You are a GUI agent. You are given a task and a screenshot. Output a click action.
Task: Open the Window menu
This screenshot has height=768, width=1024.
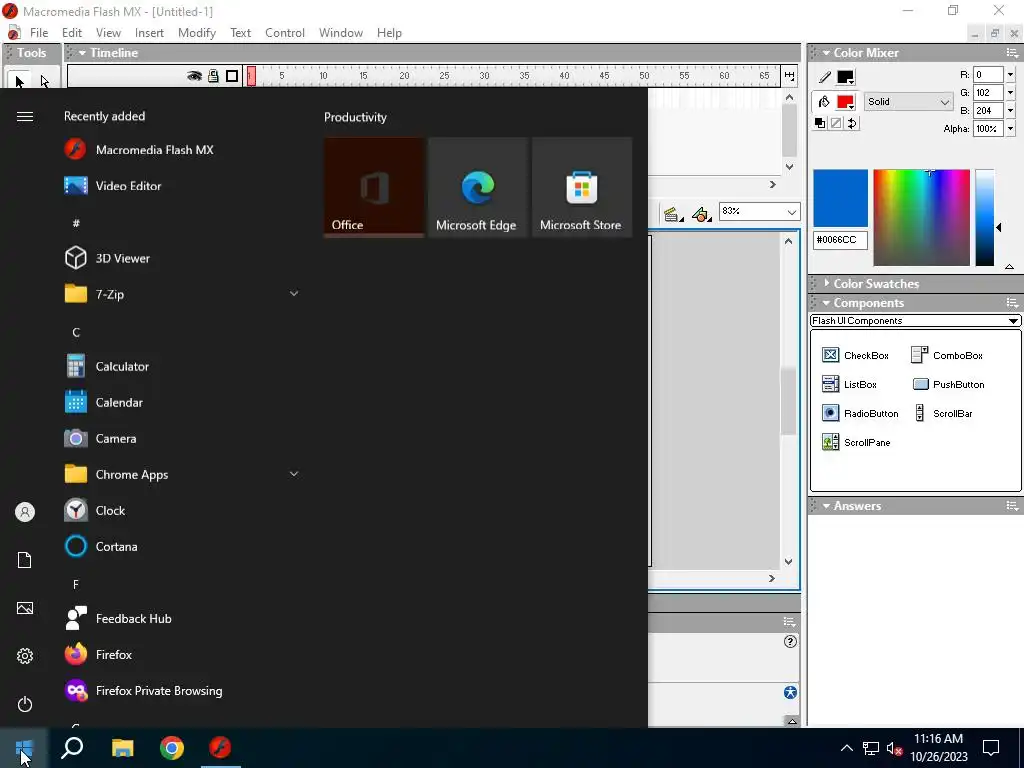[x=341, y=33]
